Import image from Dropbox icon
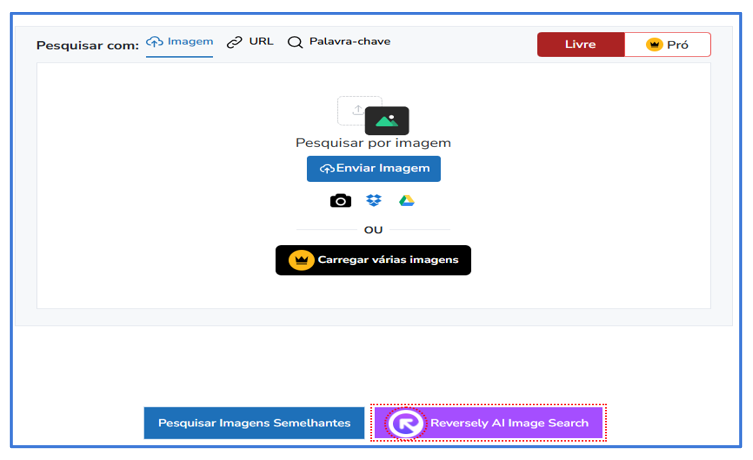 click(x=374, y=201)
